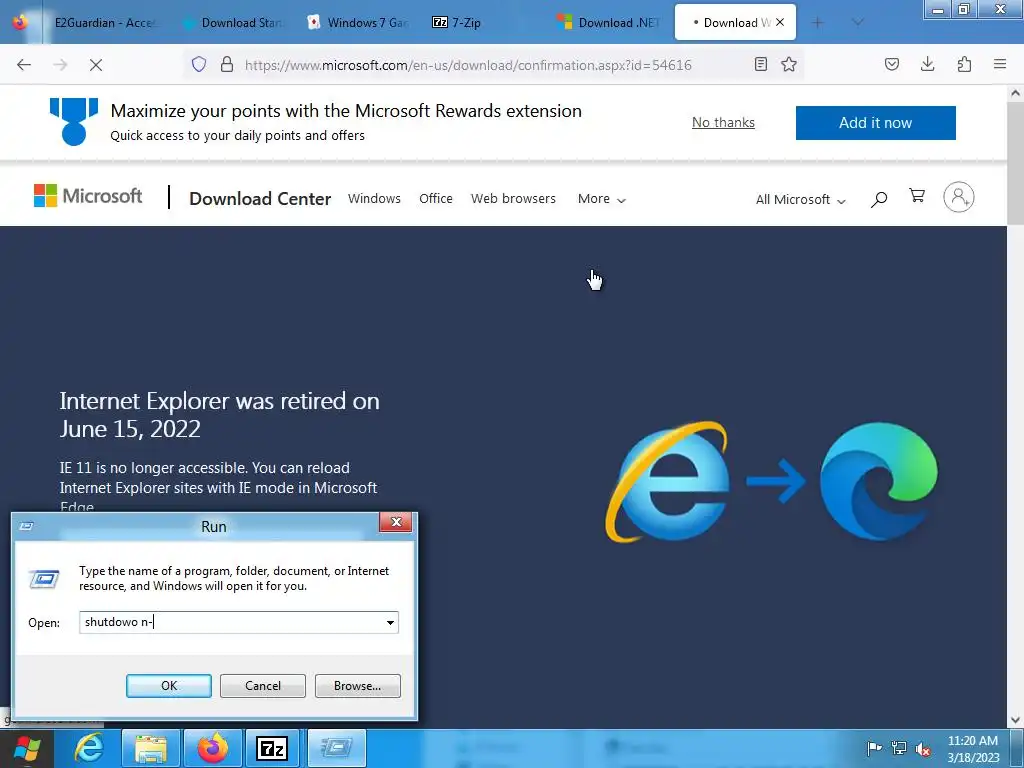1024x768 pixels.
Task: Show the clock and date panel
Action: click(x=973, y=749)
